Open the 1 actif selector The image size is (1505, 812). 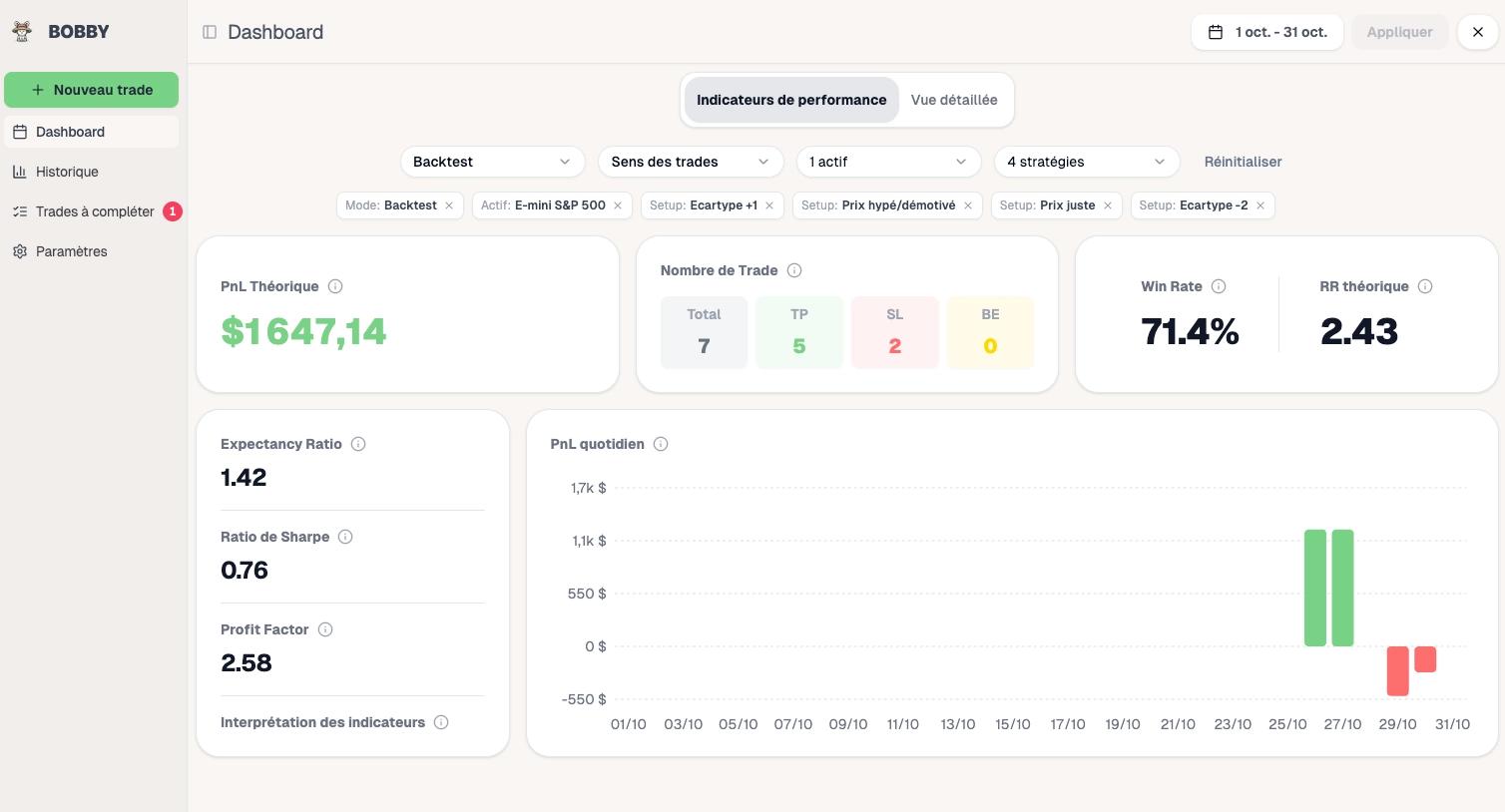[886, 162]
